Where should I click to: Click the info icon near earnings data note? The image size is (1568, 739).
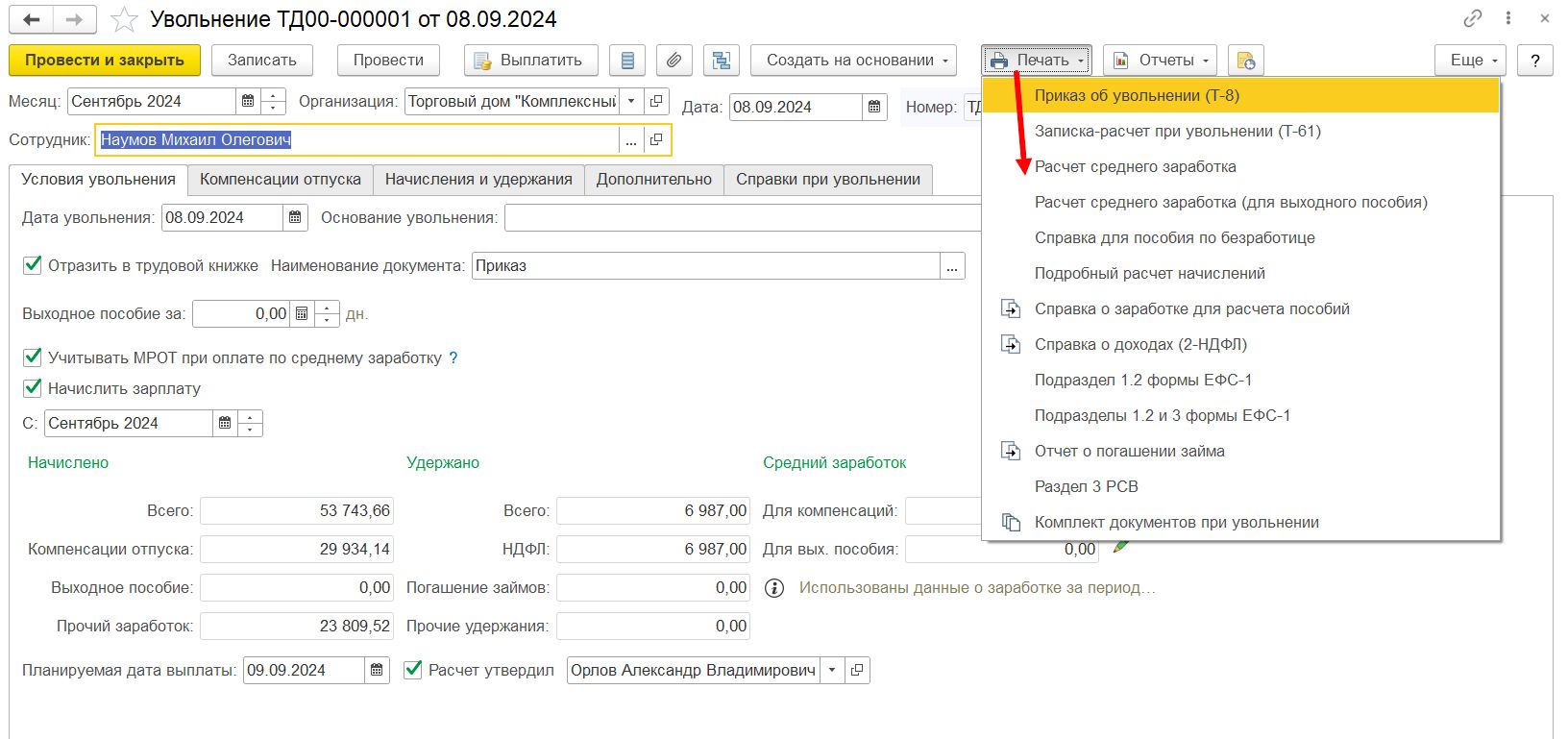[774, 588]
